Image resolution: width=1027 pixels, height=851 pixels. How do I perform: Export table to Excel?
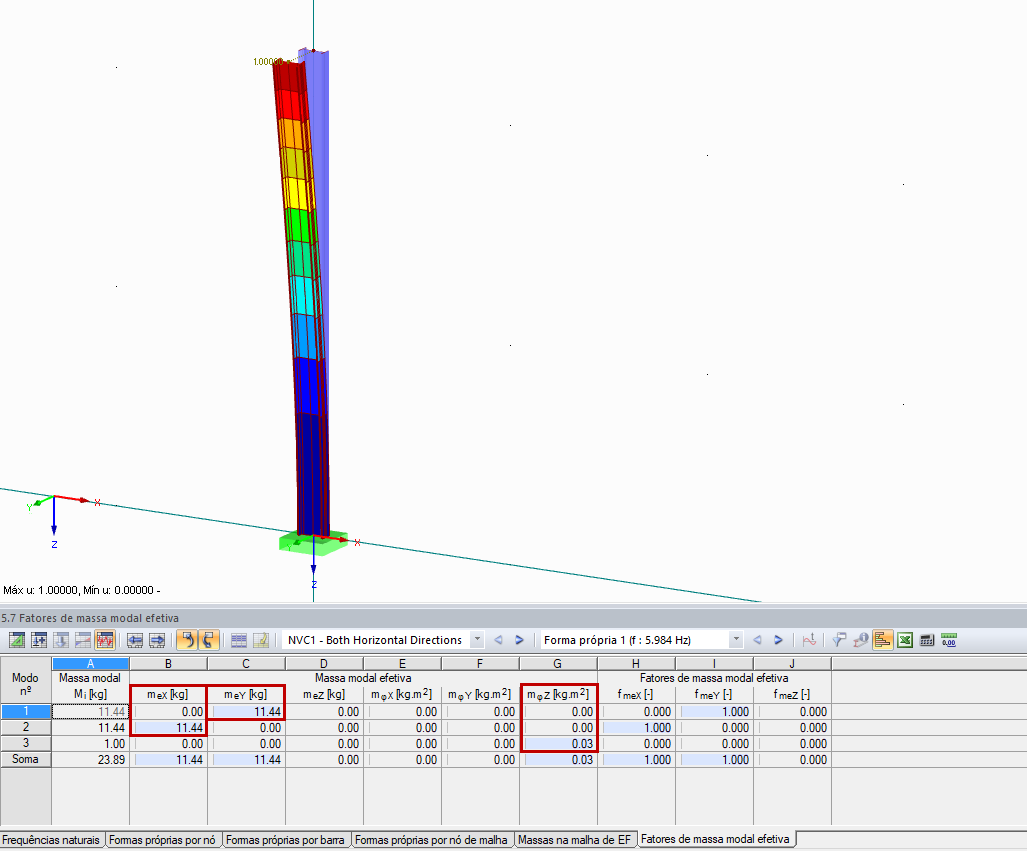point(905,640)
